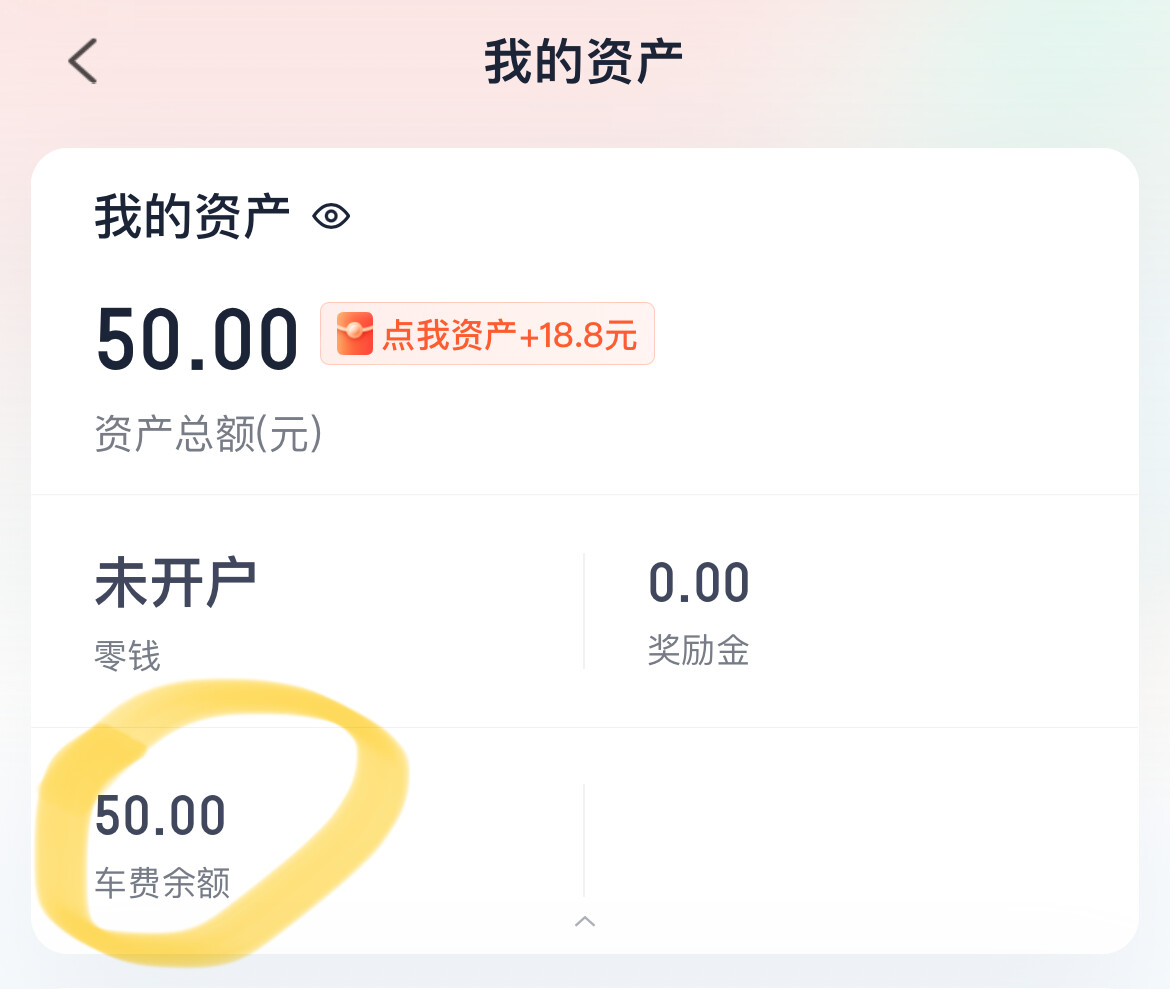Open the 点我资产+18.8元 promotion
This screenshot has height=989, width=1170.
tap(508, 334)
